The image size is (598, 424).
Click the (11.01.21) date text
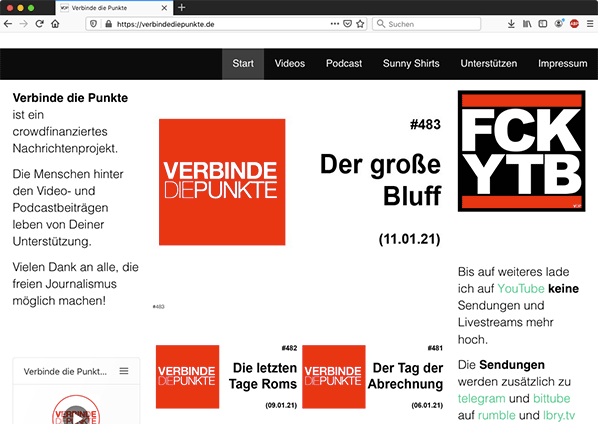(x=409, y=239)
